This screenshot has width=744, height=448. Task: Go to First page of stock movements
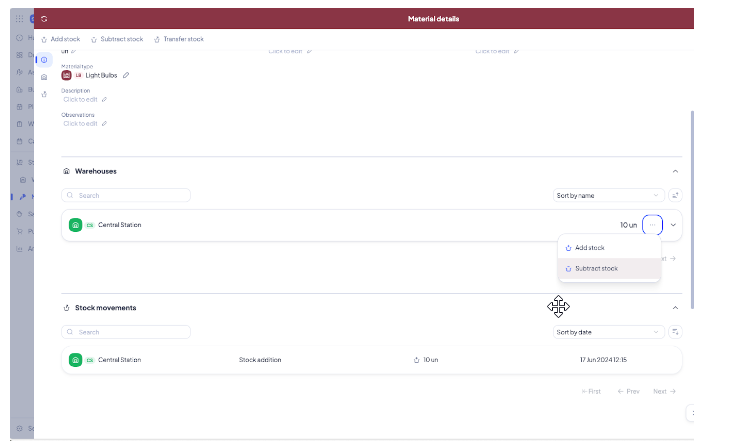(591, 392)
